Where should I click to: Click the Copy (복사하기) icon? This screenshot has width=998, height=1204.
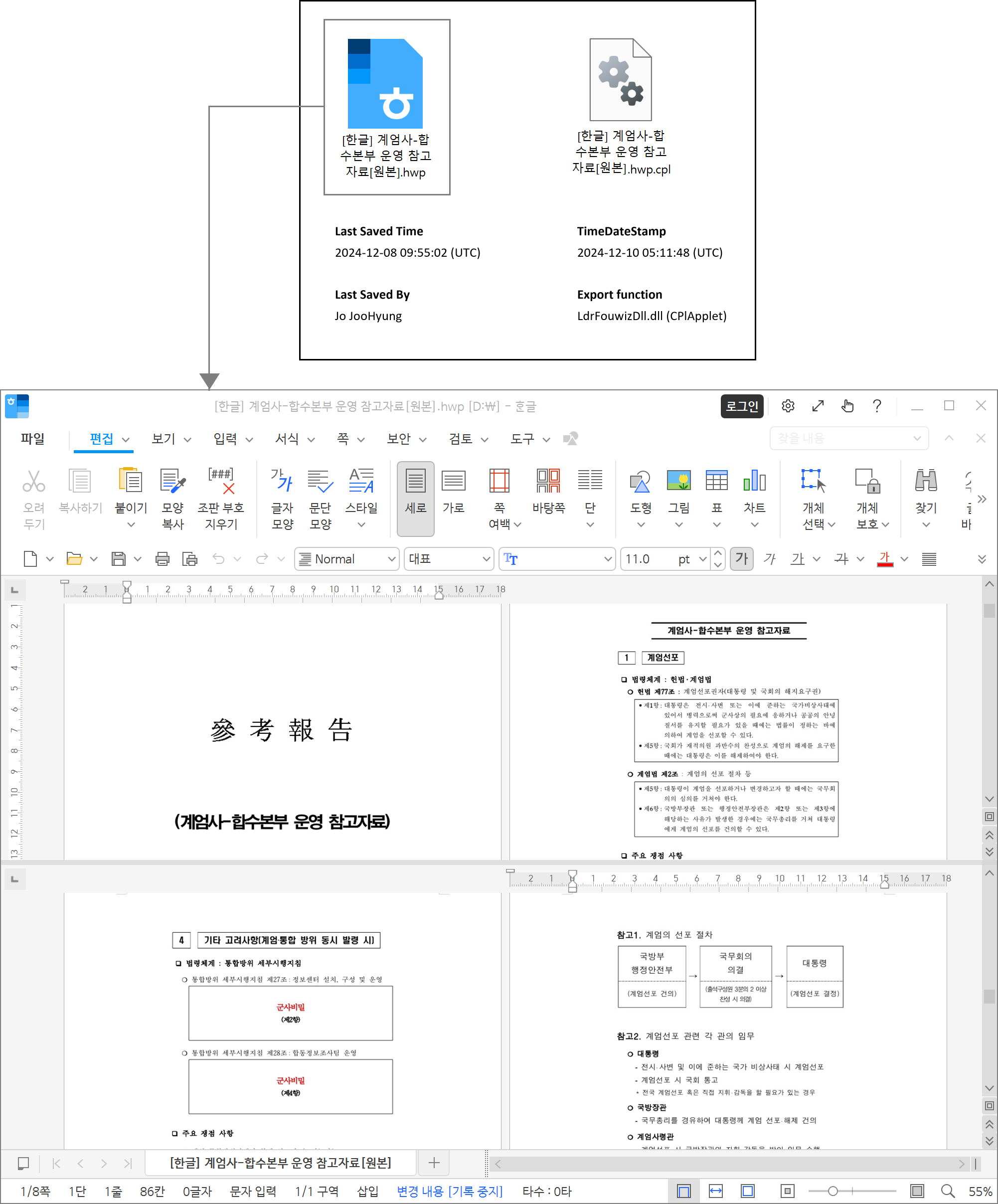tap(80, 481)
